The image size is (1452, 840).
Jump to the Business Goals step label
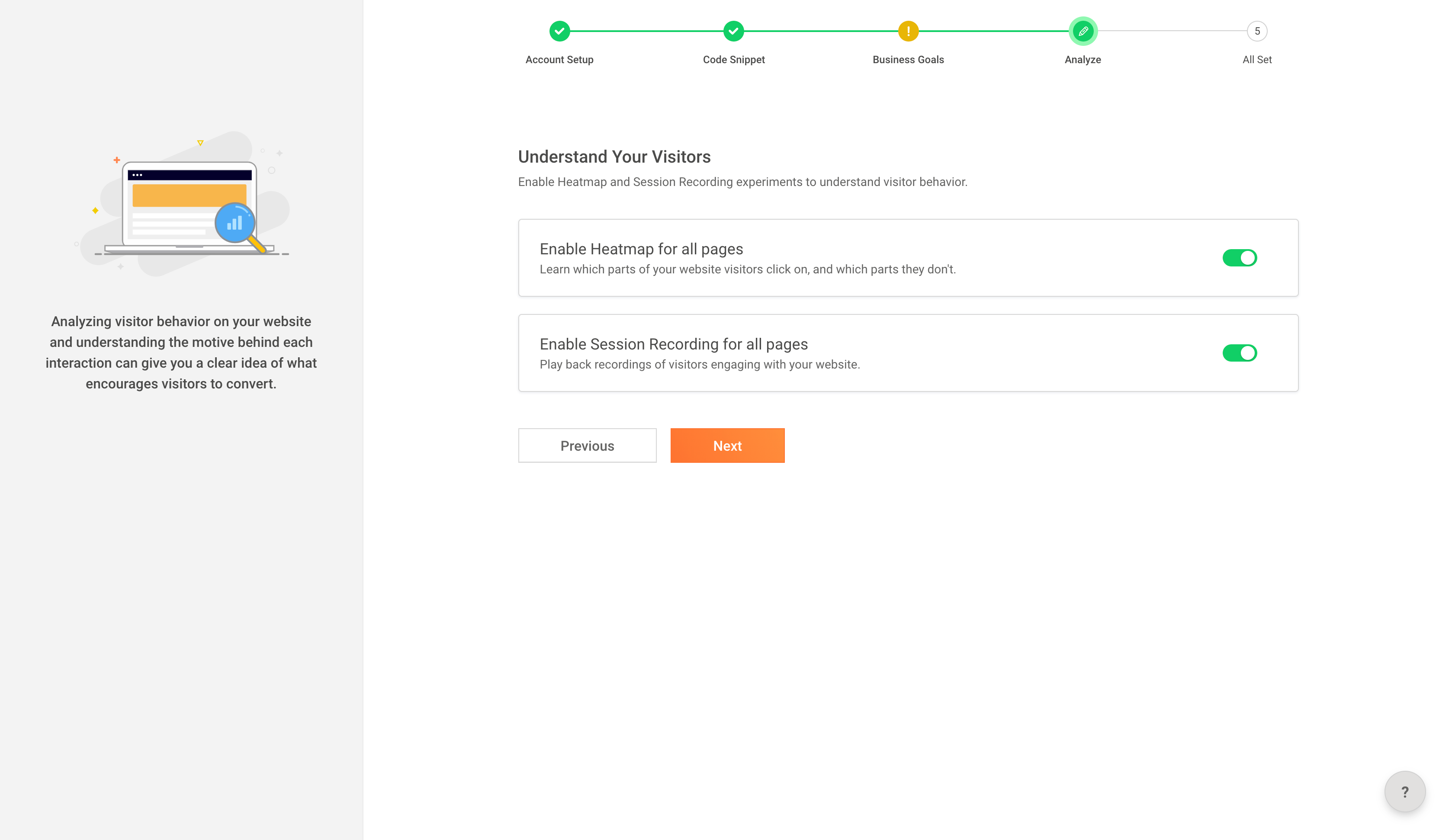[x=908, y=60]
